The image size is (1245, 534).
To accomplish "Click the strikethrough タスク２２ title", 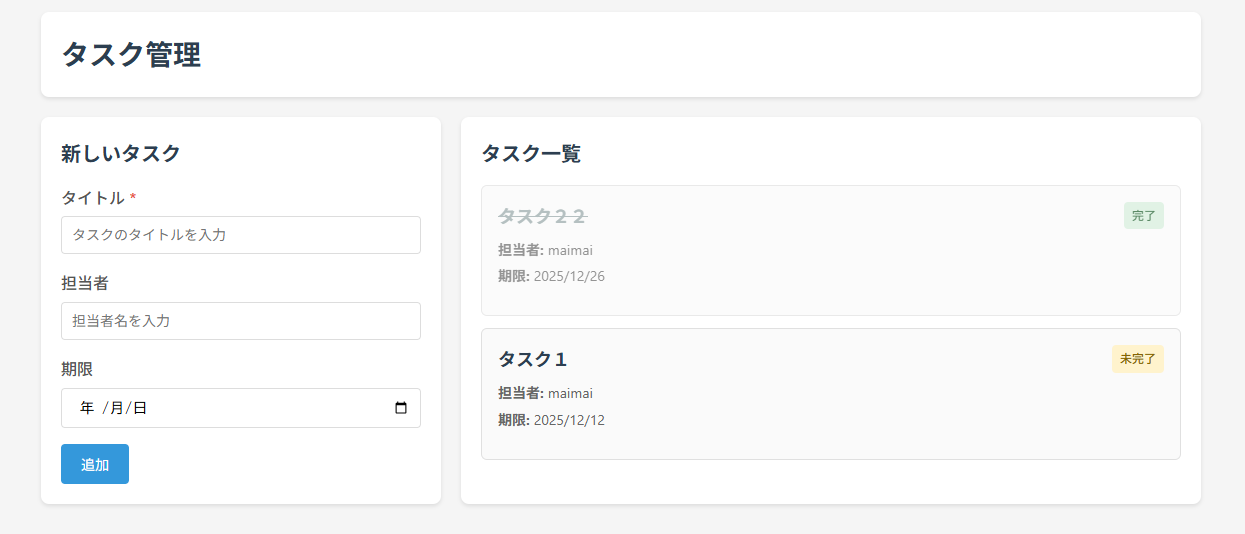I will pyautogui.click(x=542, y=216).
